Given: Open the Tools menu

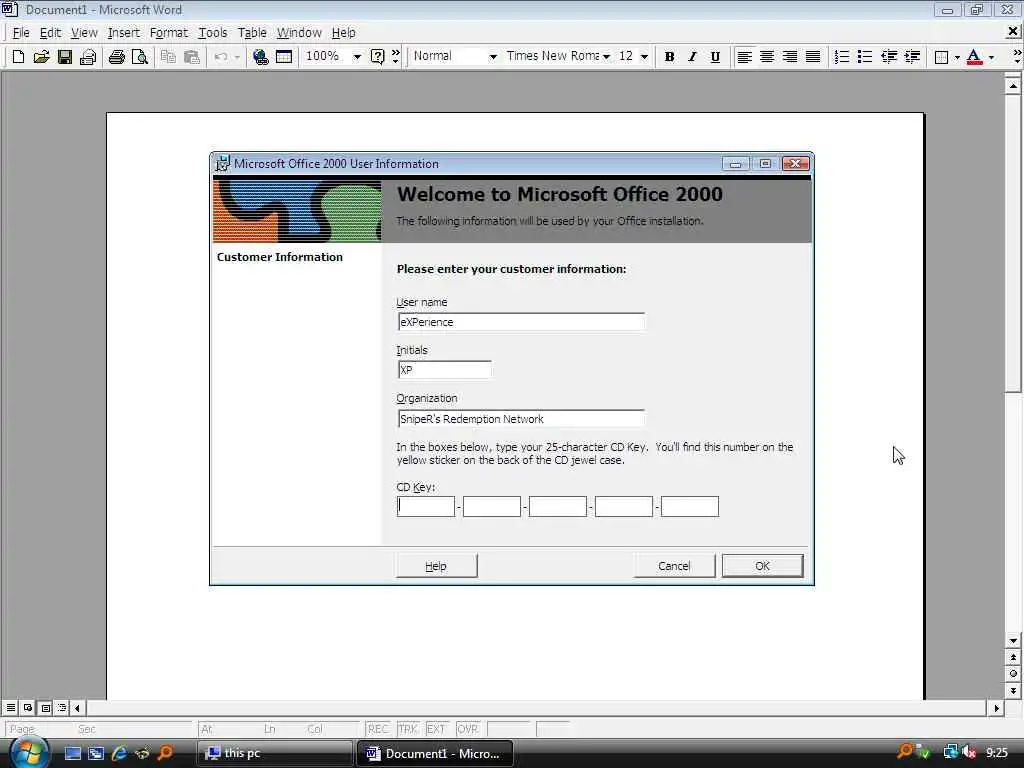Looking at the screenshot, I should pos(213,33).
